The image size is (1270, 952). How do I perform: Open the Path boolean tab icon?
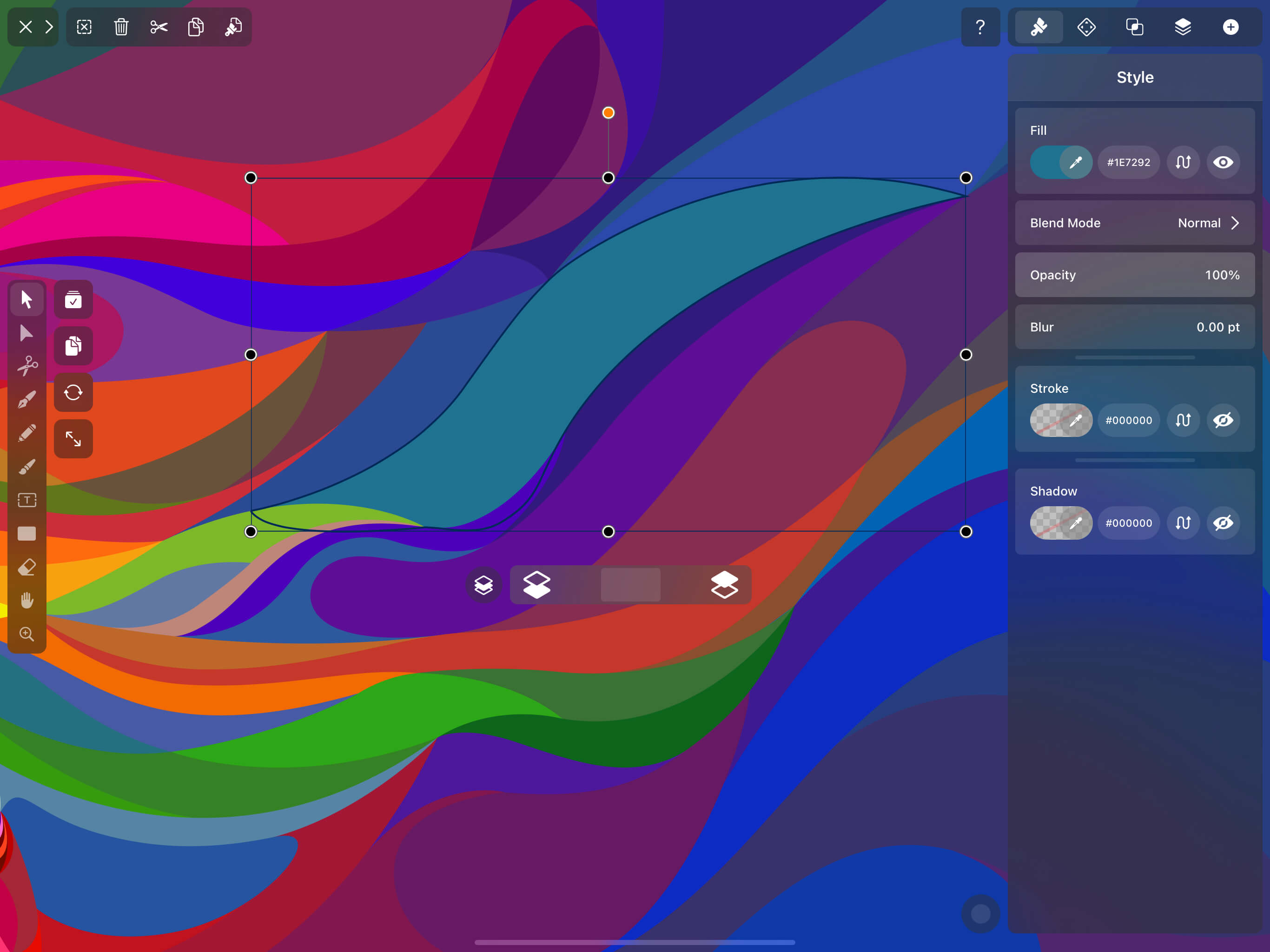(1135, 27)
